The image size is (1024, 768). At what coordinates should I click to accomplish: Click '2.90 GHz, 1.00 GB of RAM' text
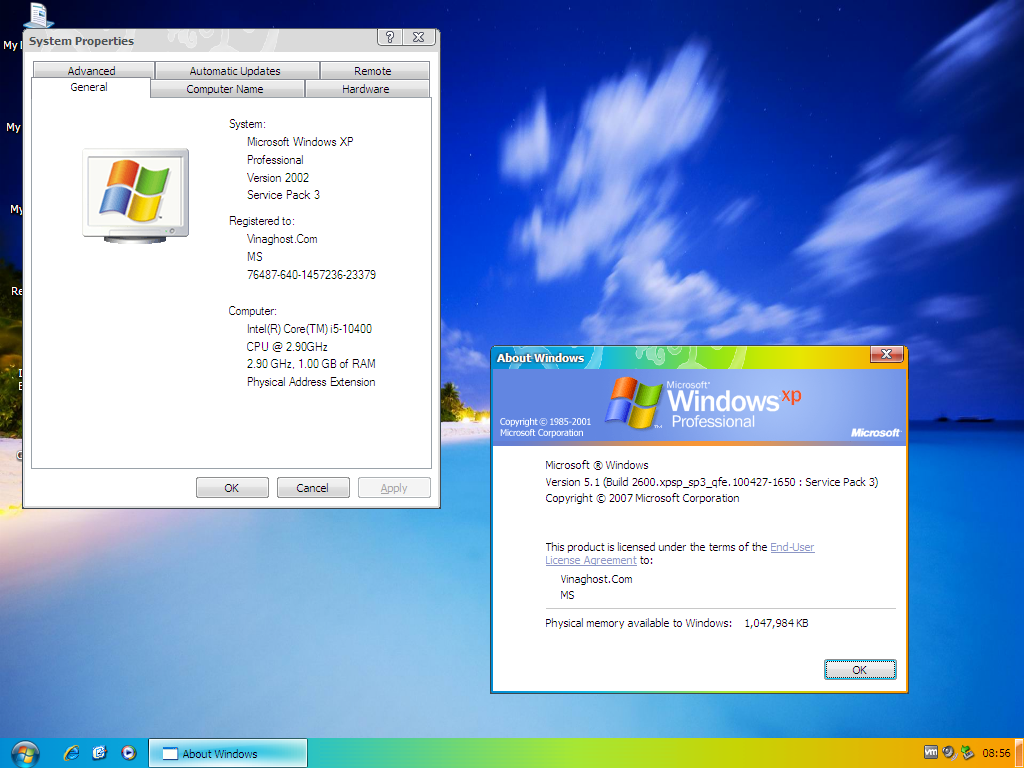311,364
